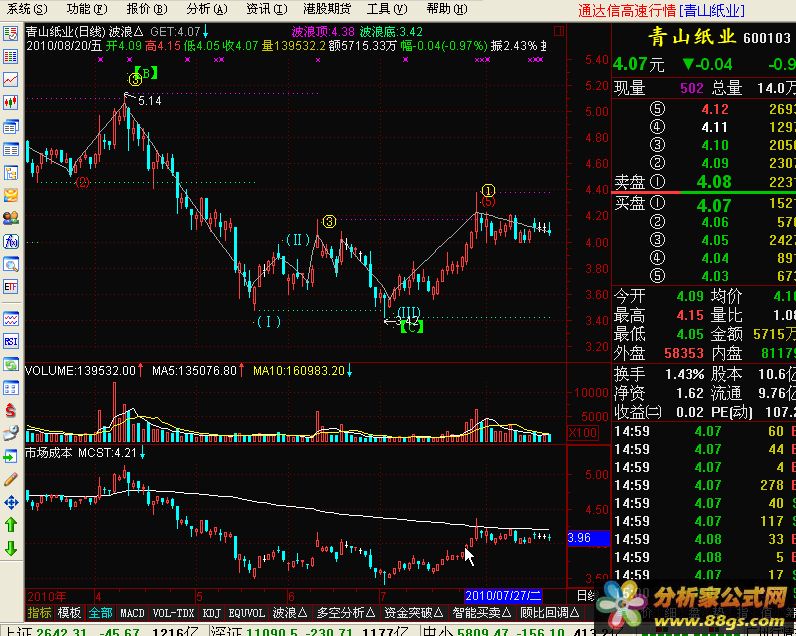Click the 2010/07/27/二 date marker

504,596
